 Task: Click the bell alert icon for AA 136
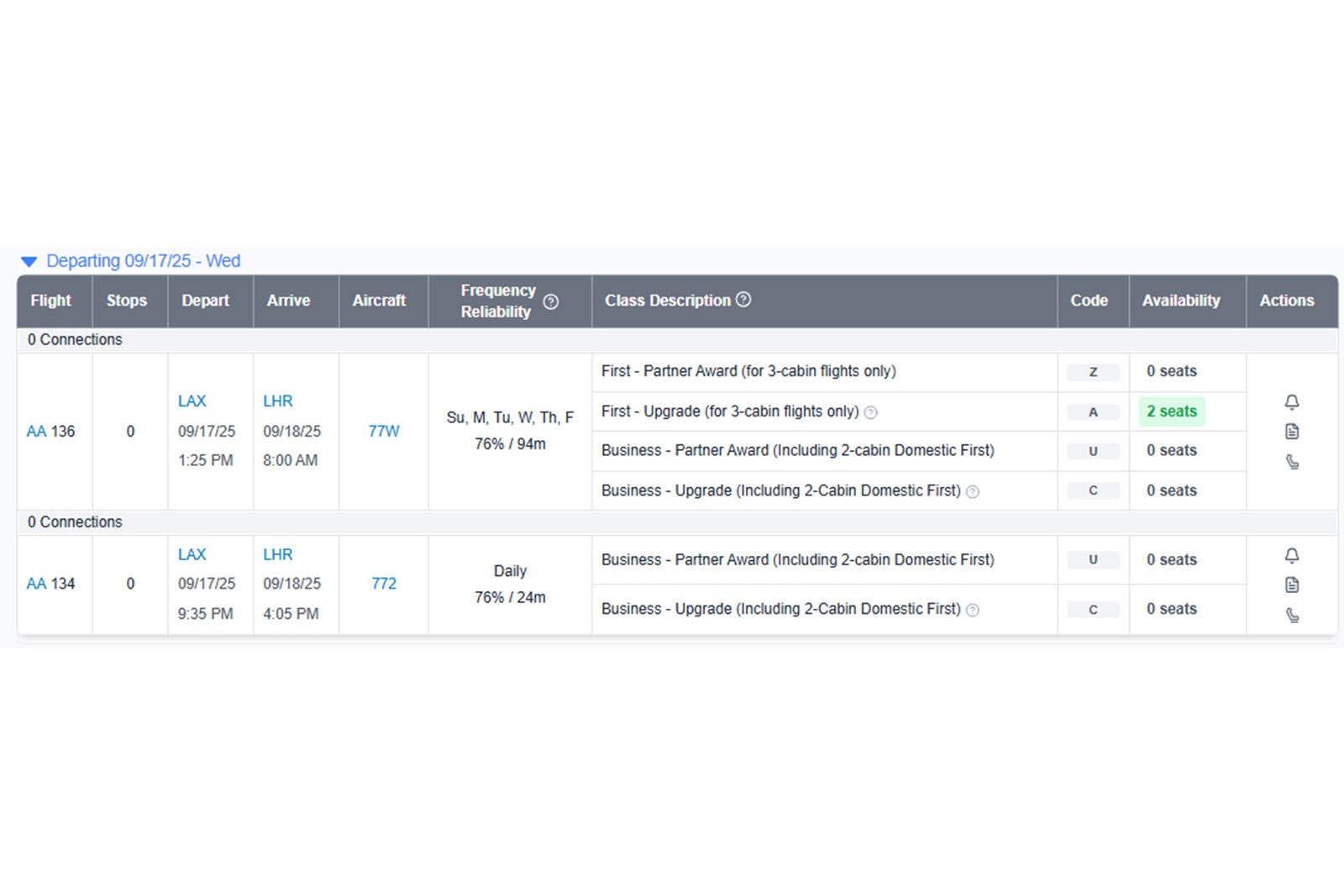[x=1292, y=402]
